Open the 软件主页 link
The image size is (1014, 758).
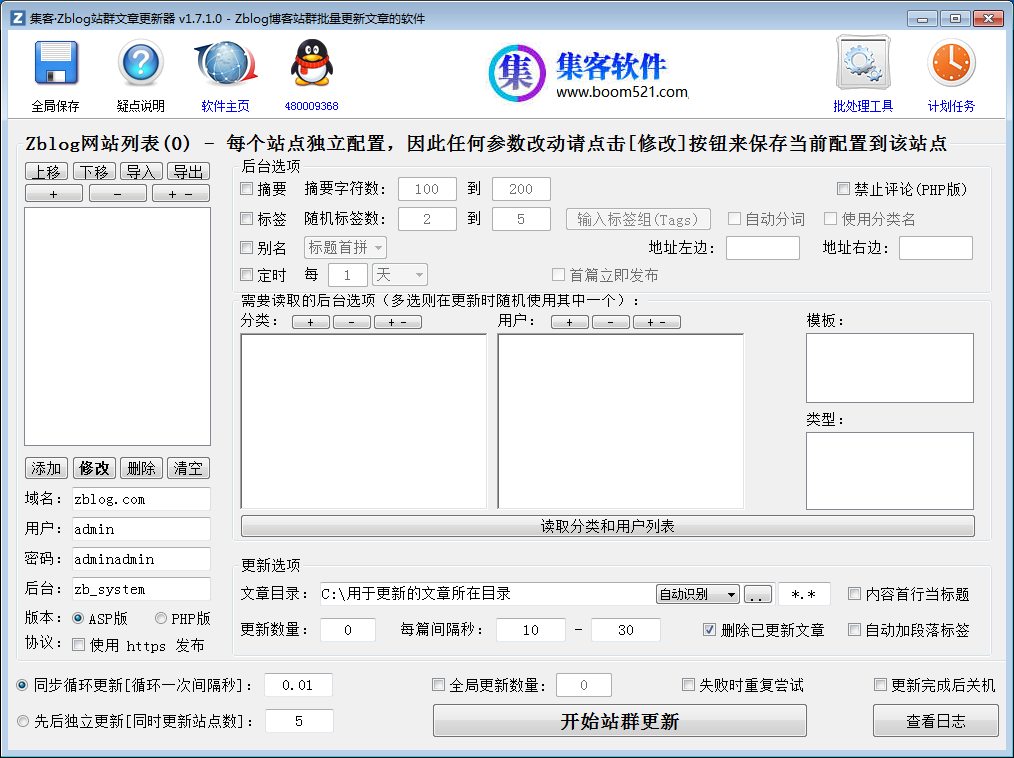(x=225, y=106)
